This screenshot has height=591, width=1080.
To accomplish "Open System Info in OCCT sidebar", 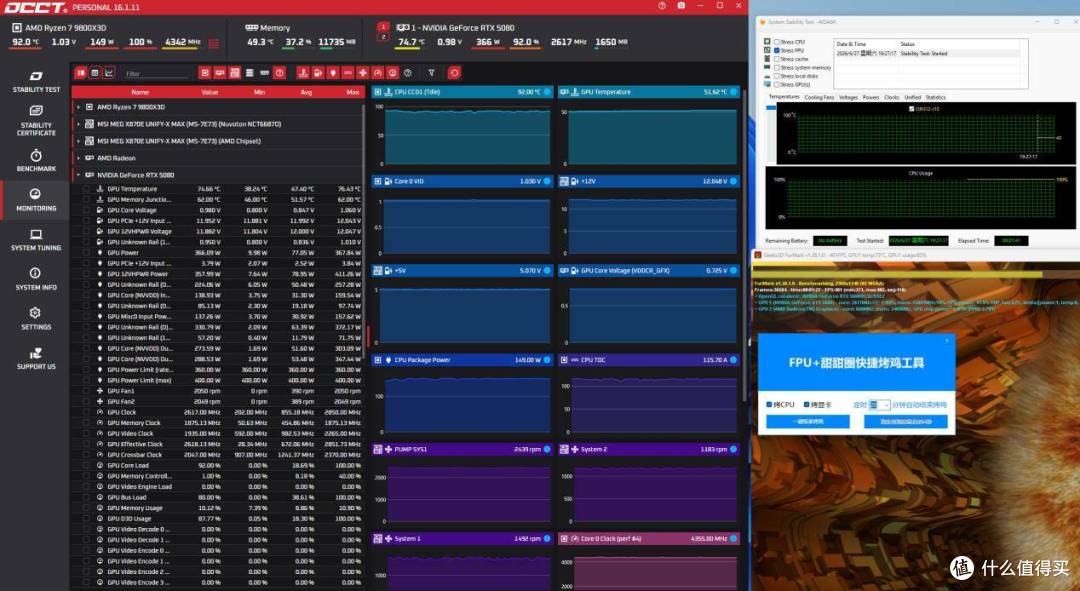I will 36,278.
